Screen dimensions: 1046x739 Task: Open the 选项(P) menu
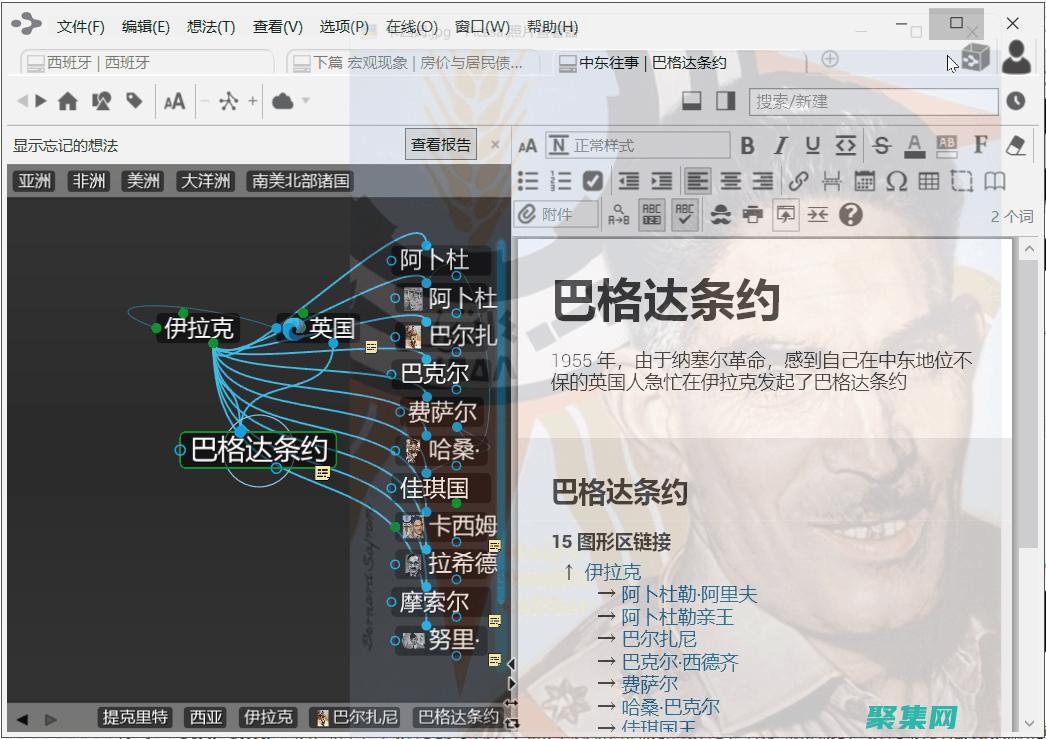pyautogui.click(x=344, y=26)
